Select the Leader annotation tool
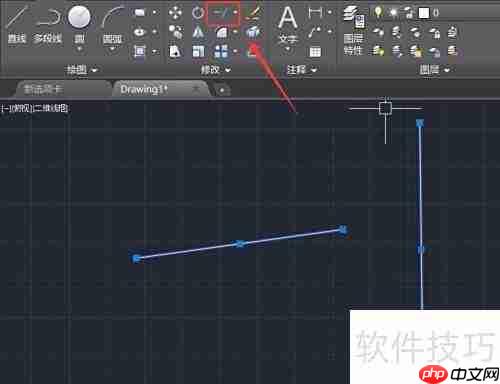500x384 pixels. click(x=315, y=32)
